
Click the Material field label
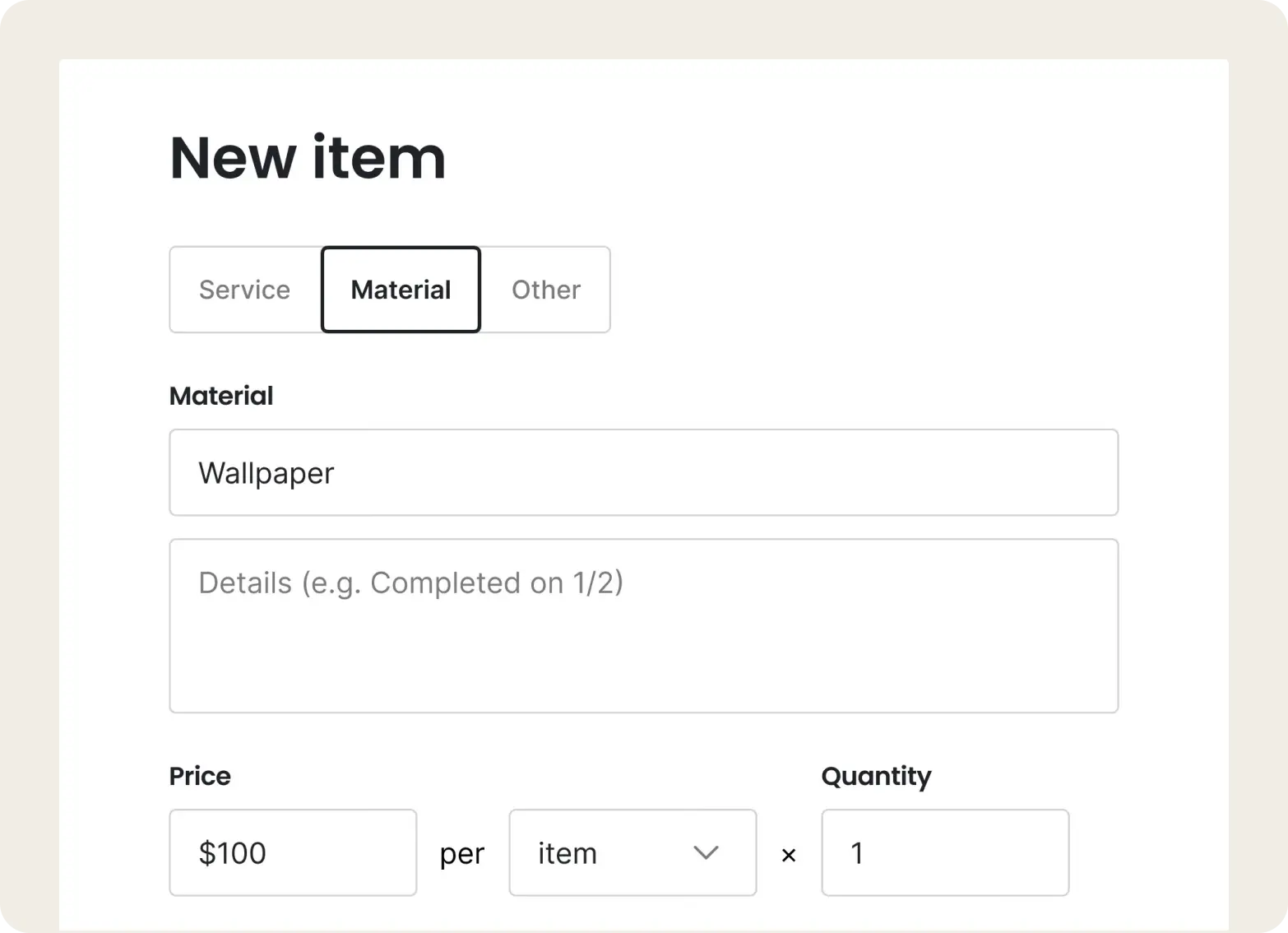click(221, 396)
